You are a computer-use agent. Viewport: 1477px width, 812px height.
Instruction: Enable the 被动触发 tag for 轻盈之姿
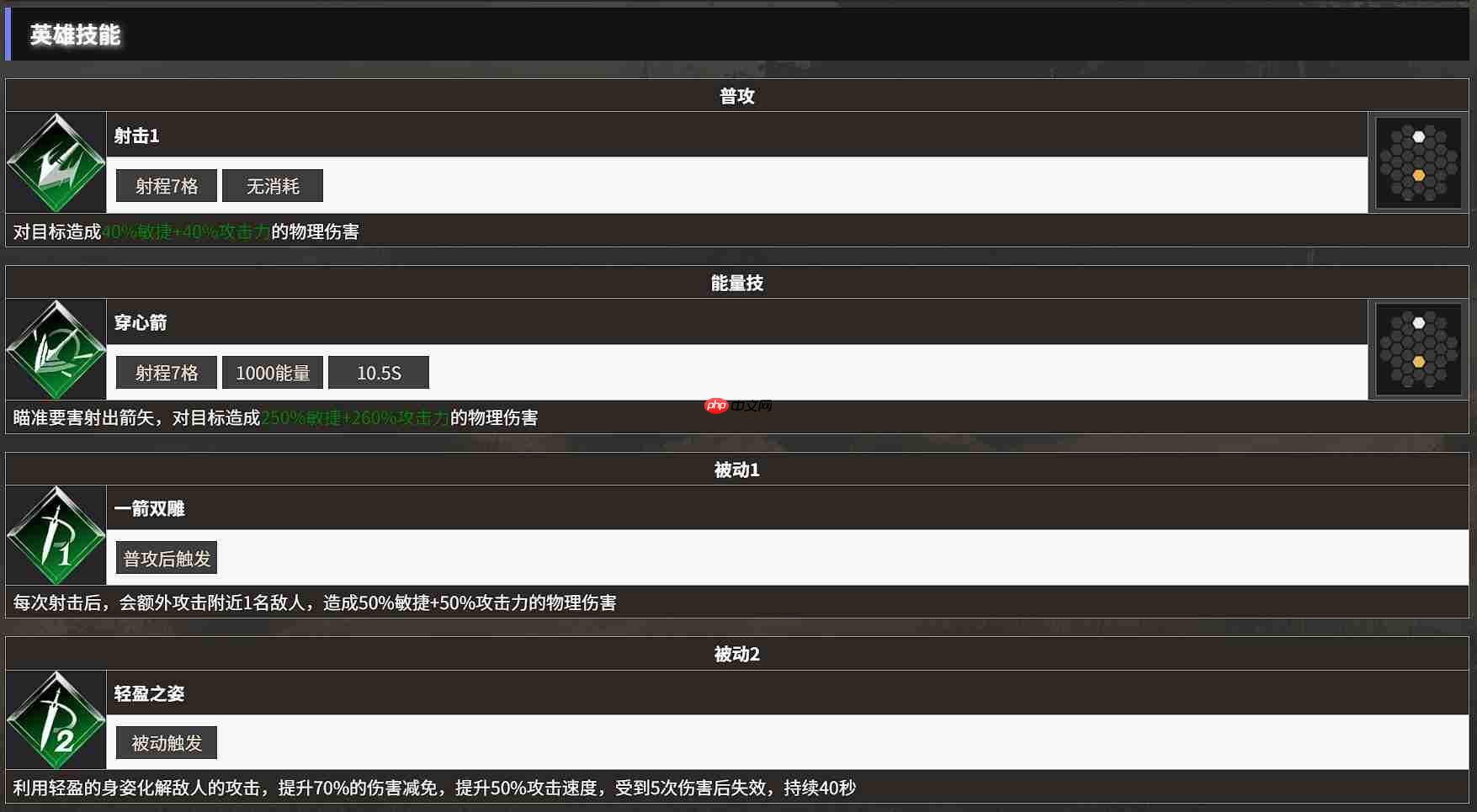pyautogui.click(x=166, y=742)
